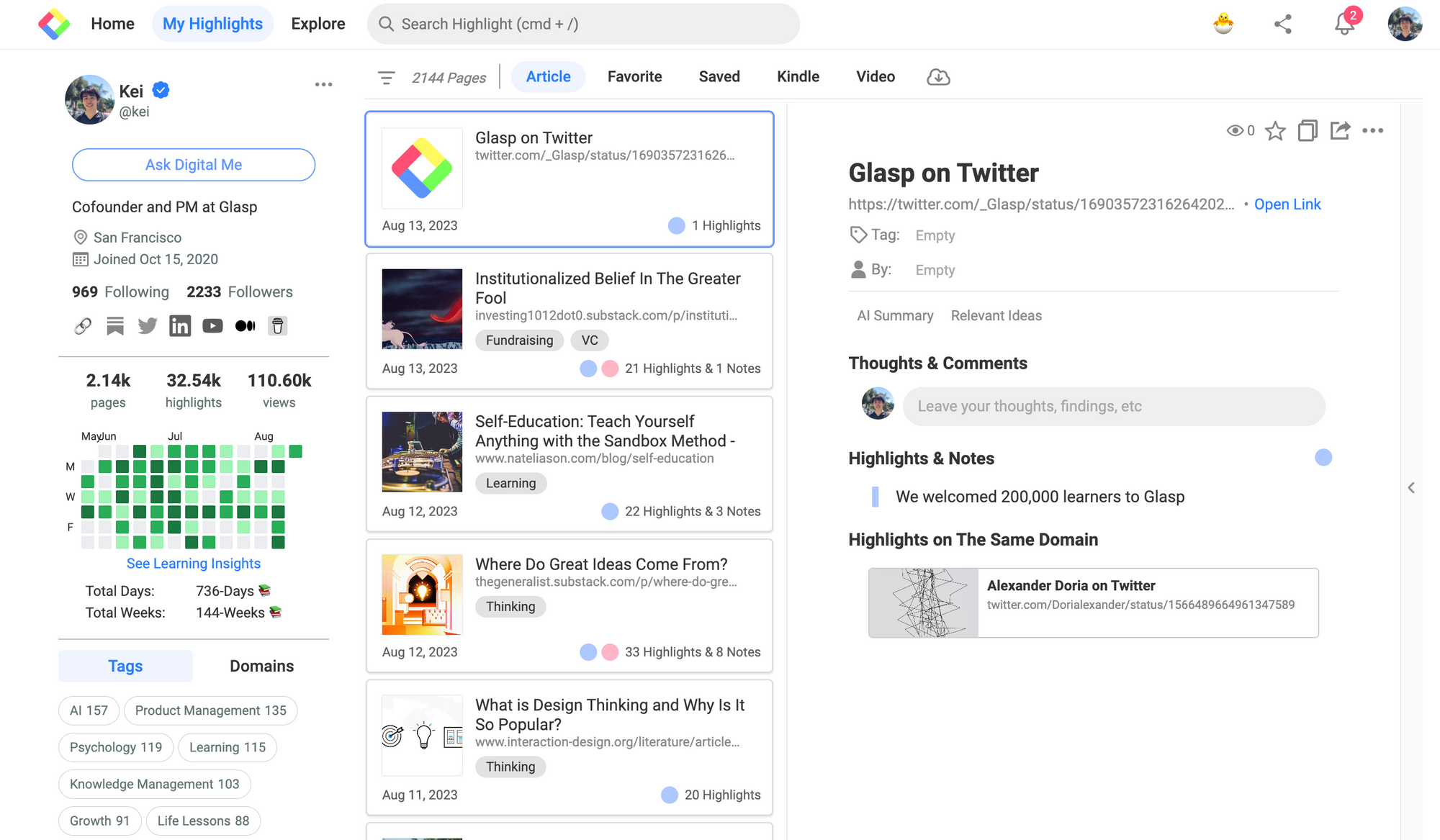Open the detail pane more options menu
The width and height of the screenshot is (1440, 840).
pyautogui.click(x=1373, y=130)
